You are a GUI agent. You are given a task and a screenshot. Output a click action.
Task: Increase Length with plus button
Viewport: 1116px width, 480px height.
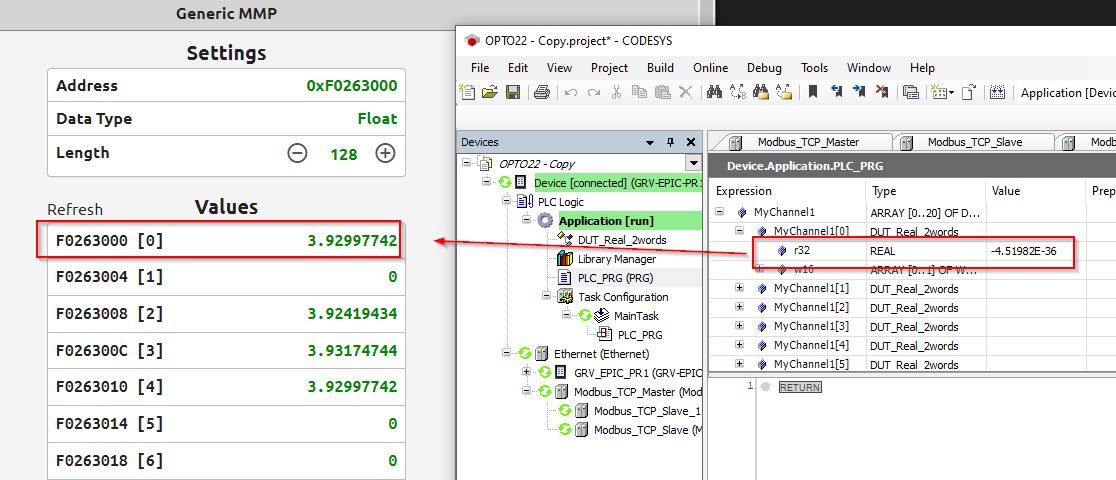click(385, 152)
